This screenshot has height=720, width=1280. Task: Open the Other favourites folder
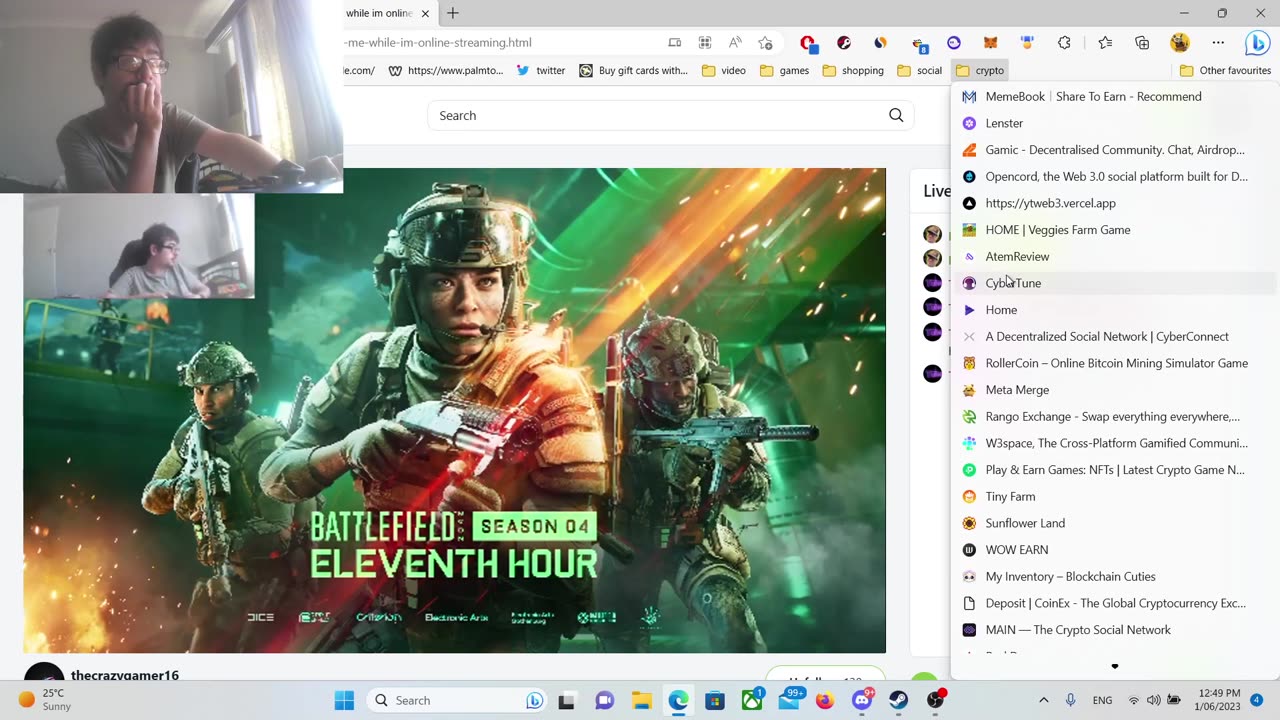[1225, 70]
